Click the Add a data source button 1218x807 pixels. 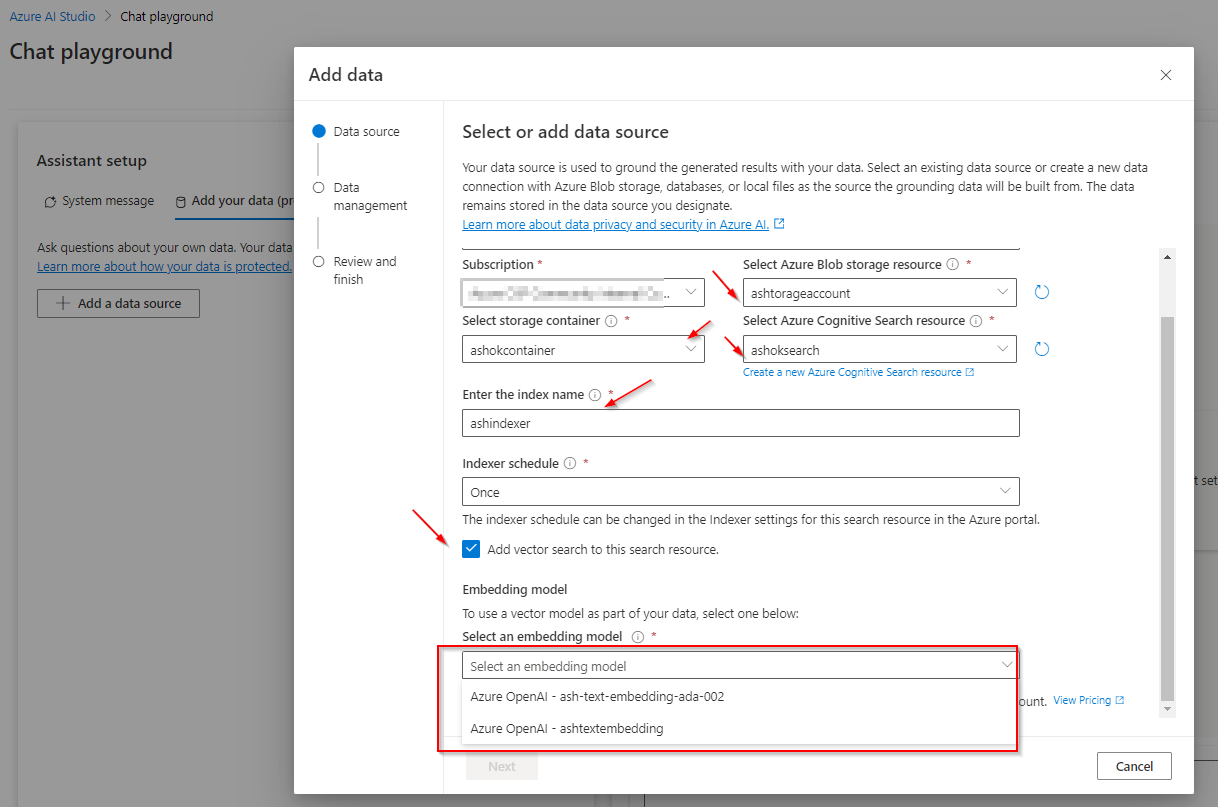click(x=118, y=304)
